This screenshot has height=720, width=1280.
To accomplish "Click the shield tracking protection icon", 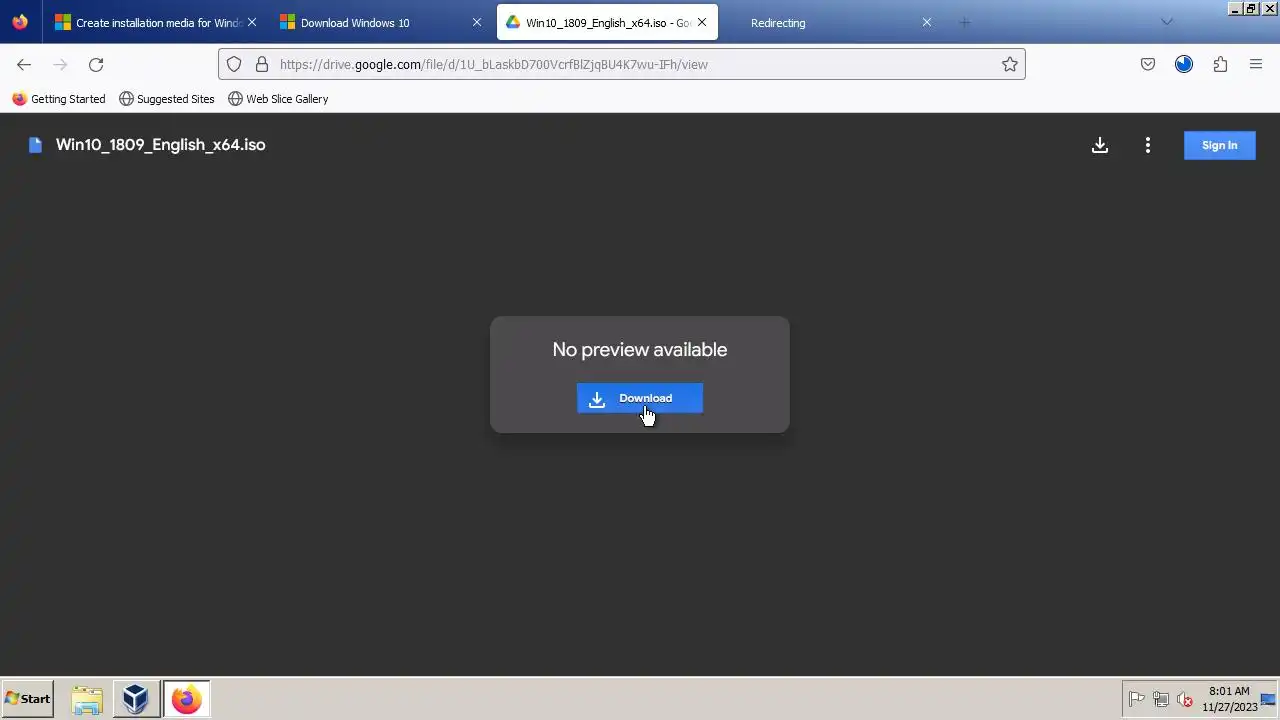I will point(234,64).
